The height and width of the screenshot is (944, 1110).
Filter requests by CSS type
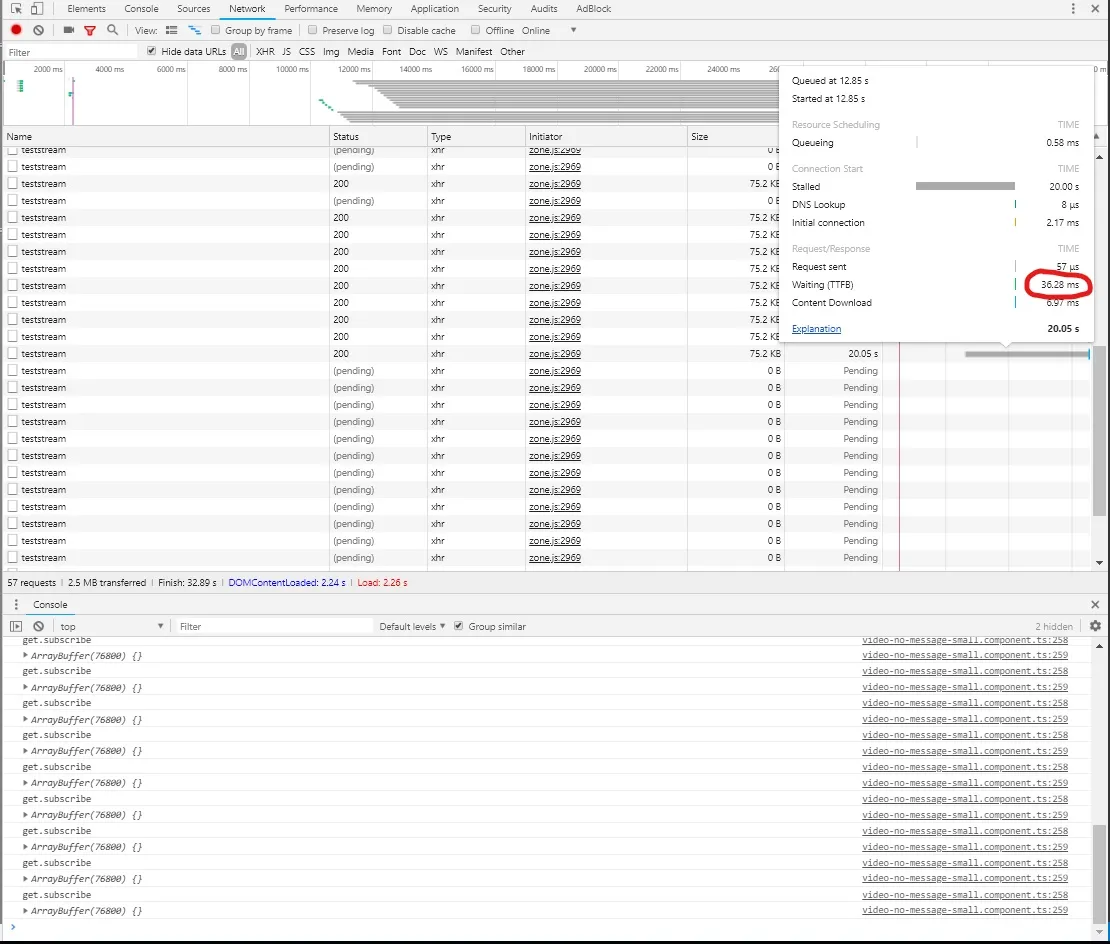[x=307, y=52]
